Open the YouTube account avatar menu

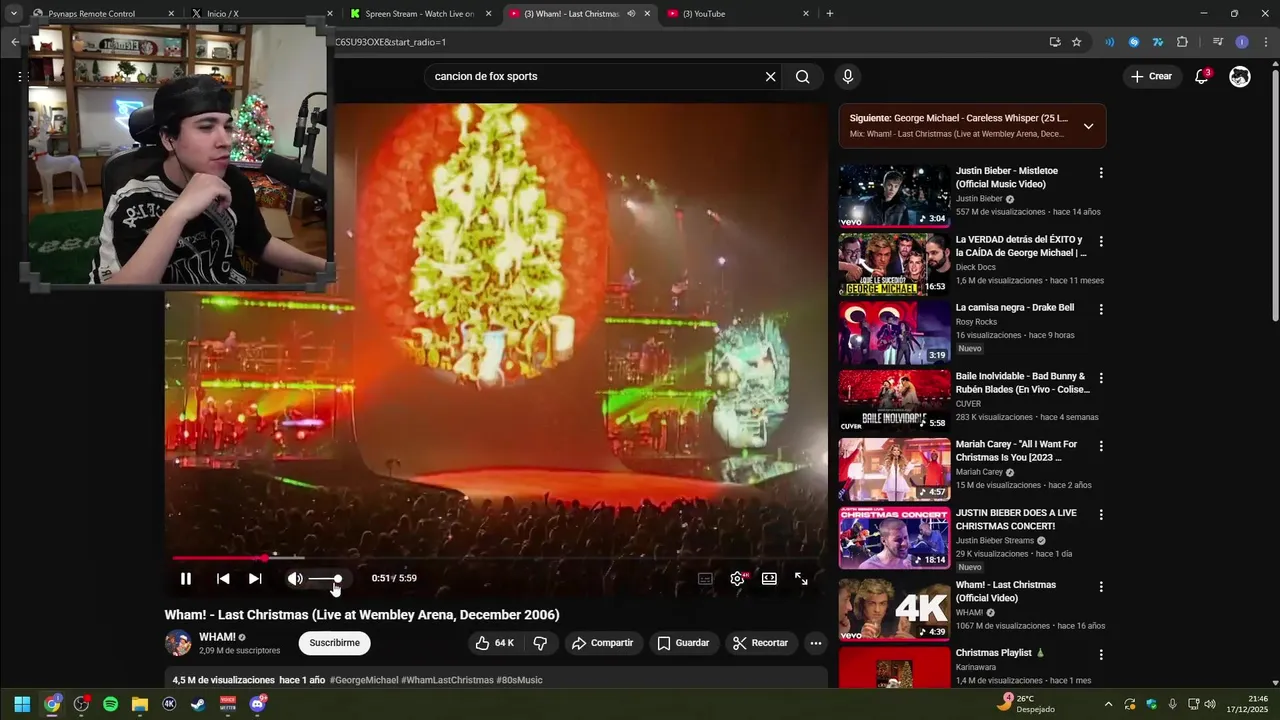[1240, 77]
